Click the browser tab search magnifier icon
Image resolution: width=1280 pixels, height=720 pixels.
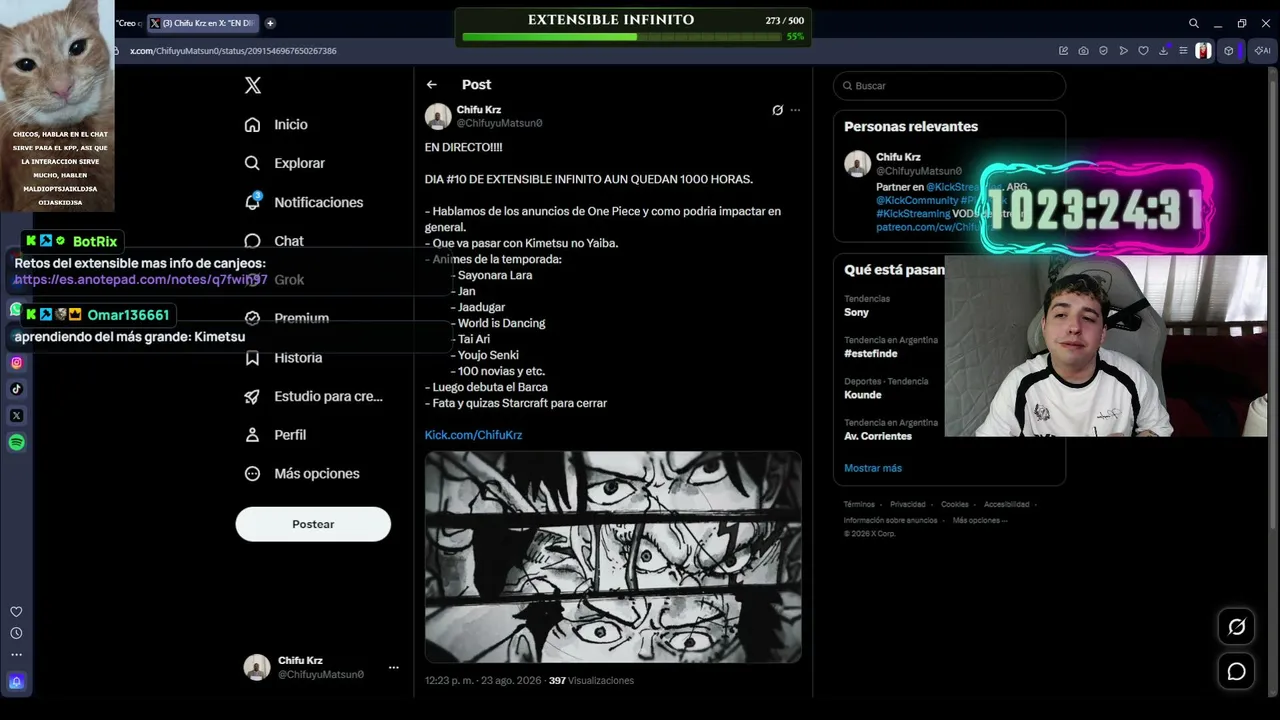(x=1194, y=23)
